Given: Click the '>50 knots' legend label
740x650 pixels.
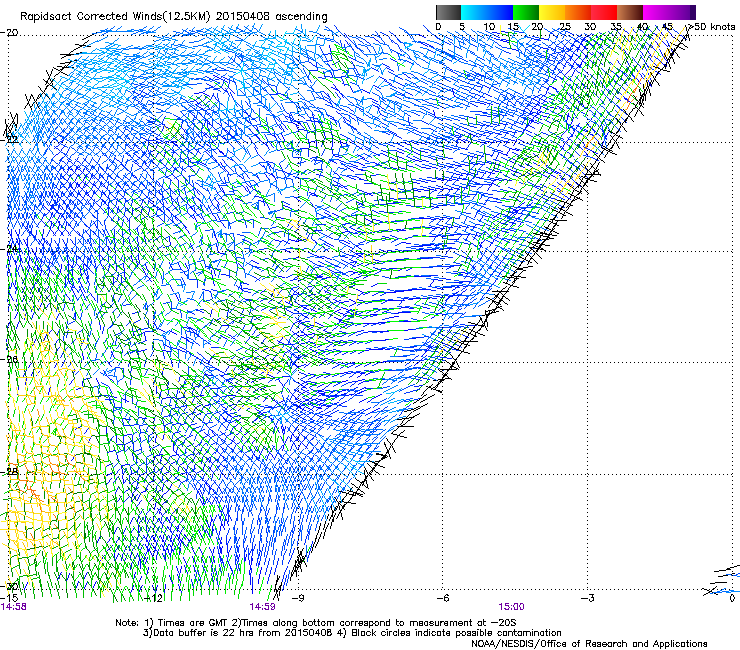Looking at the screenshot, I should click(712, 26).
